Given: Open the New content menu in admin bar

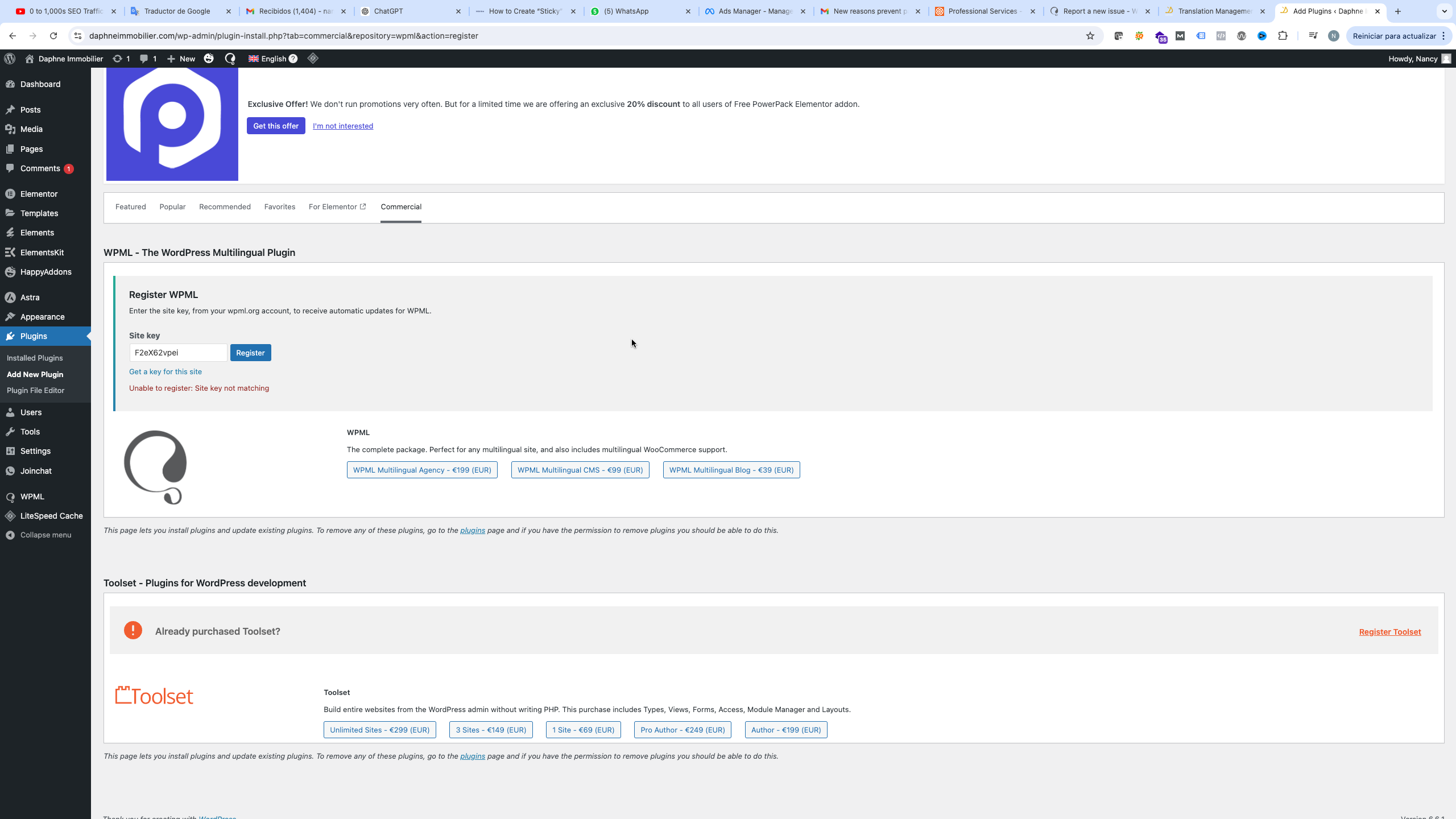Looking at the screenshot, I should coord(181,59).
